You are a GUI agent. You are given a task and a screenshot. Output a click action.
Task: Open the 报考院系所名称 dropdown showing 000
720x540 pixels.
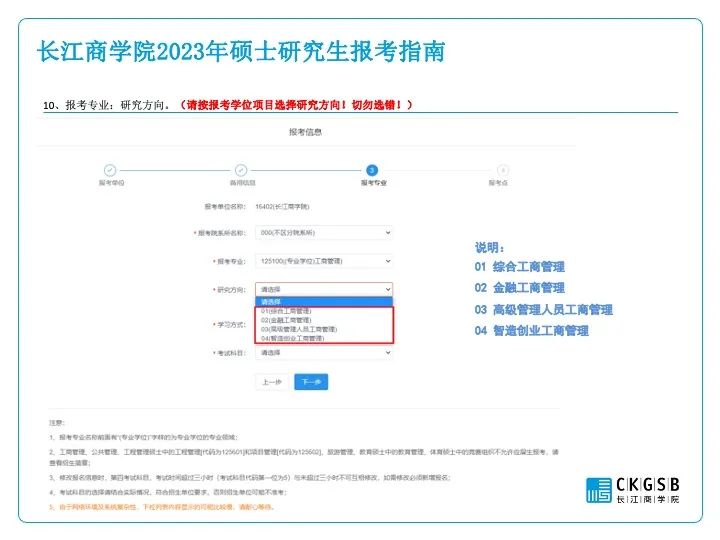[324, 233]
